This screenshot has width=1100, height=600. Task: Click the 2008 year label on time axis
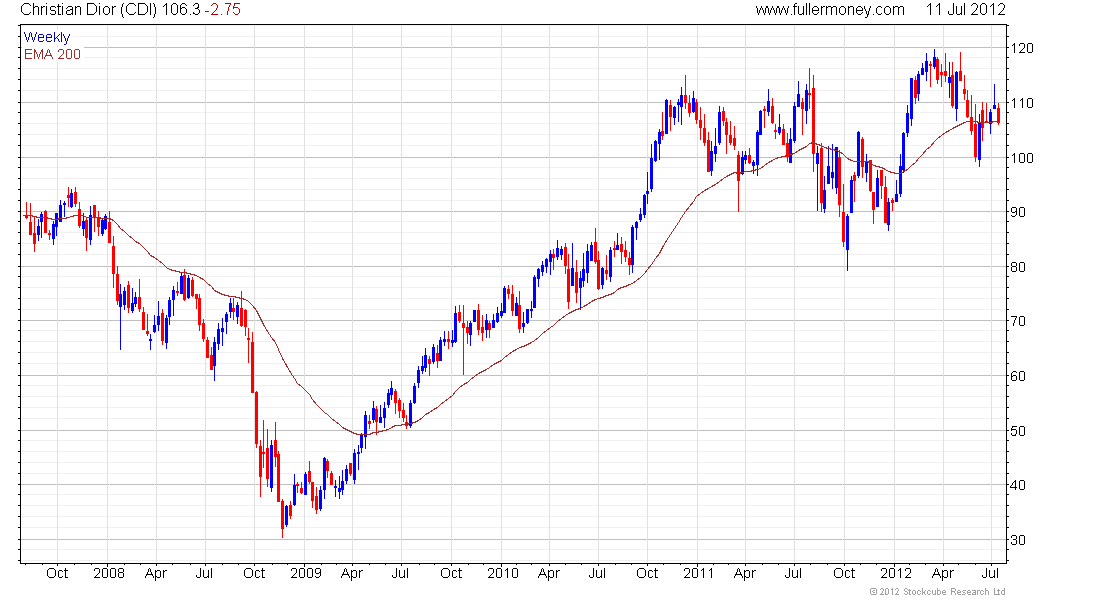pyautogui.click(x=109, y=573)
